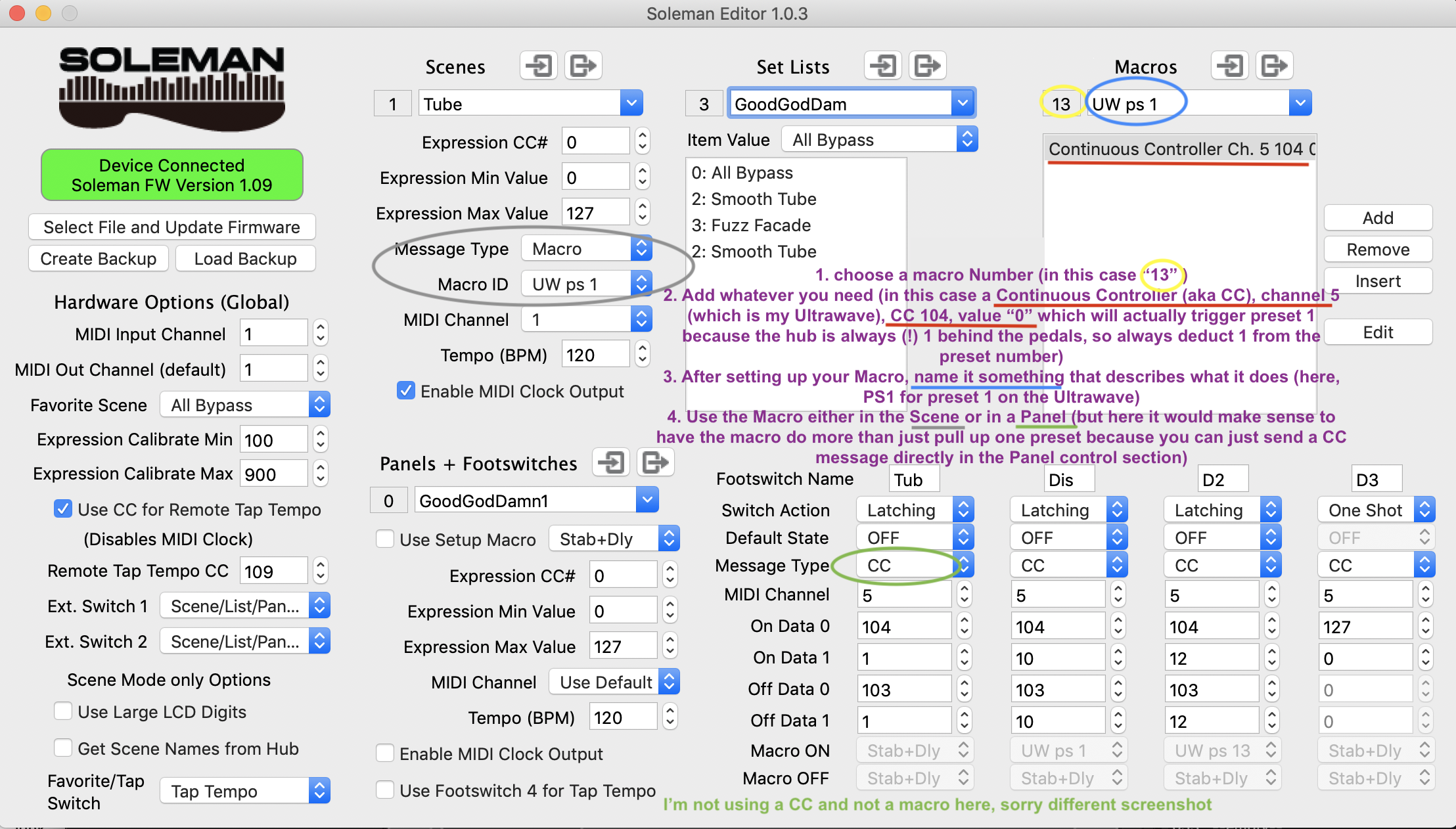Click the D2 On Data 1 field
The height and width of the screenshot is (829, 1456).
click(x=1212, y=658)
